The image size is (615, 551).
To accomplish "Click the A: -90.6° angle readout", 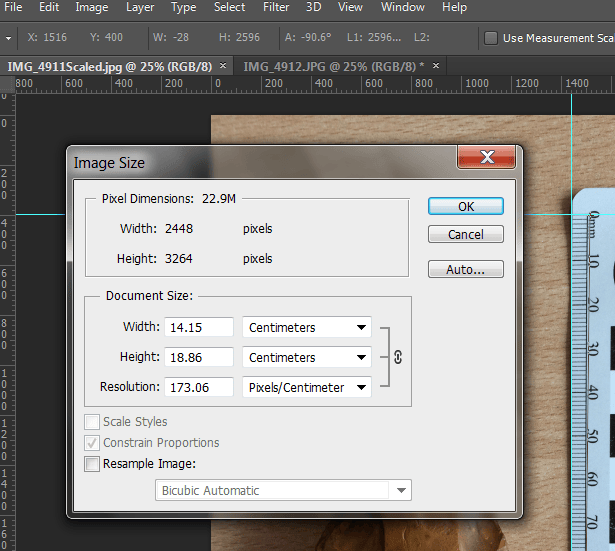I will [308, 38].
